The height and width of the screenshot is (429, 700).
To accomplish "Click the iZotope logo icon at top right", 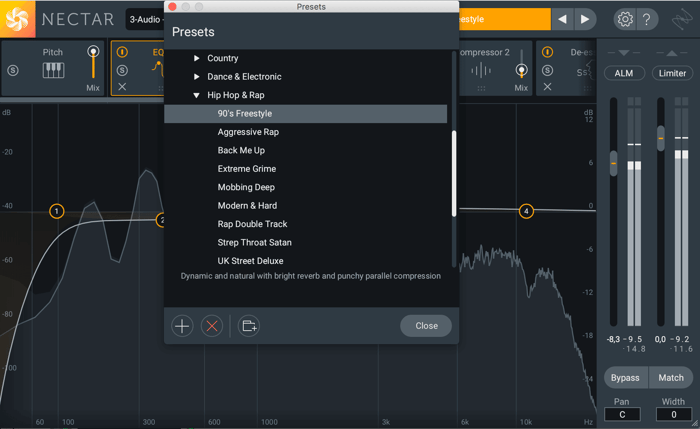I will coord(682,19).
